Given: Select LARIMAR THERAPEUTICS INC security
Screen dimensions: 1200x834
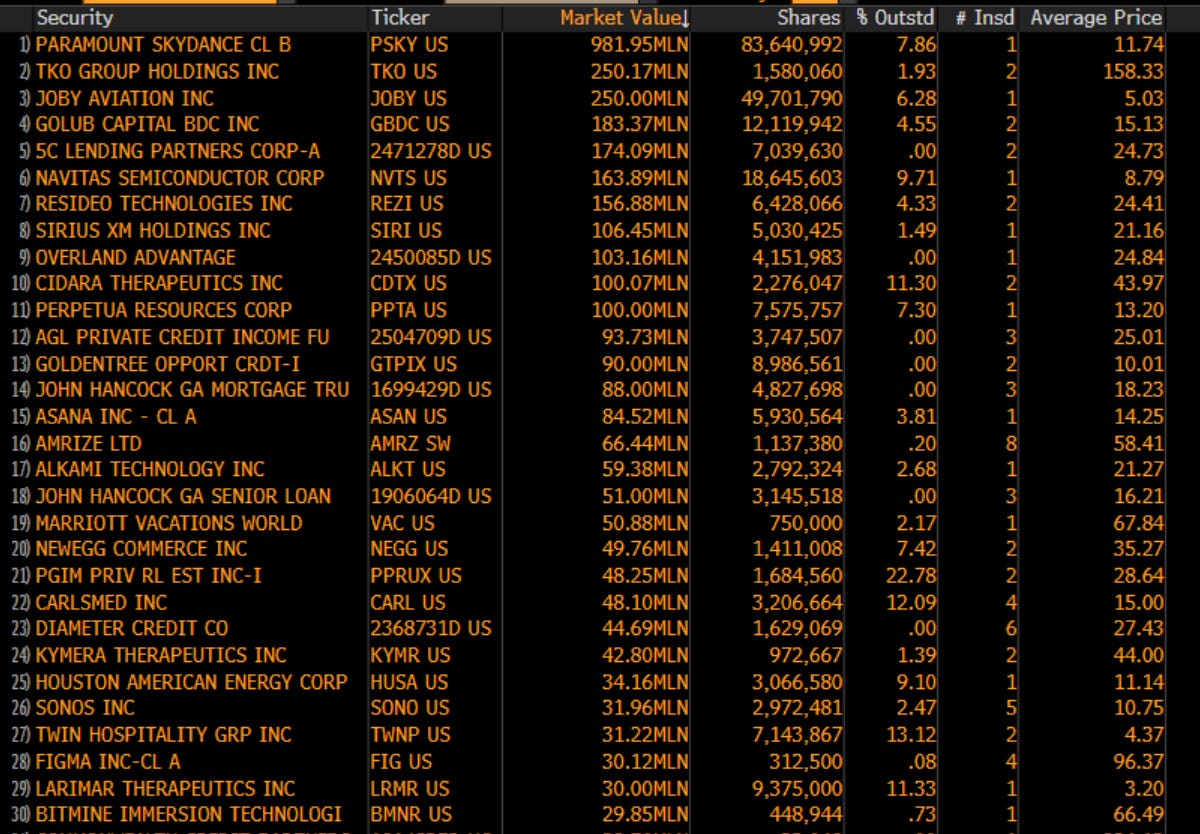Looking at the screenshot, I should 165,789.
